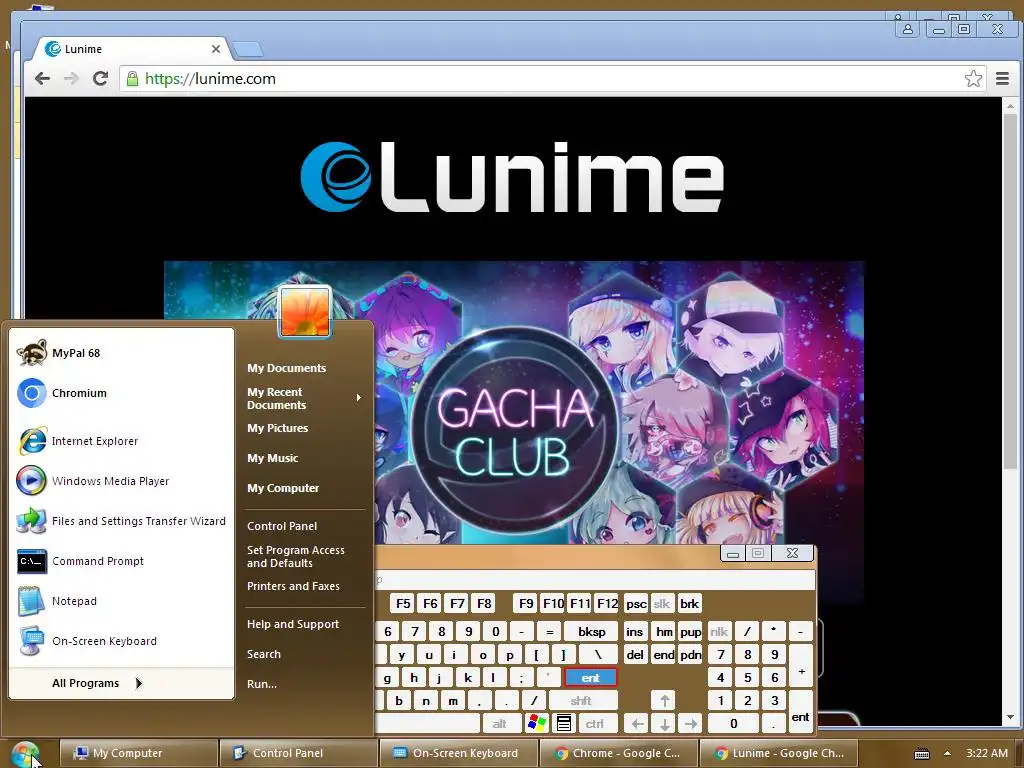Toggle the nlk key on the on-screen keyboard
1024x768 pixels.
tap(719, 632)
